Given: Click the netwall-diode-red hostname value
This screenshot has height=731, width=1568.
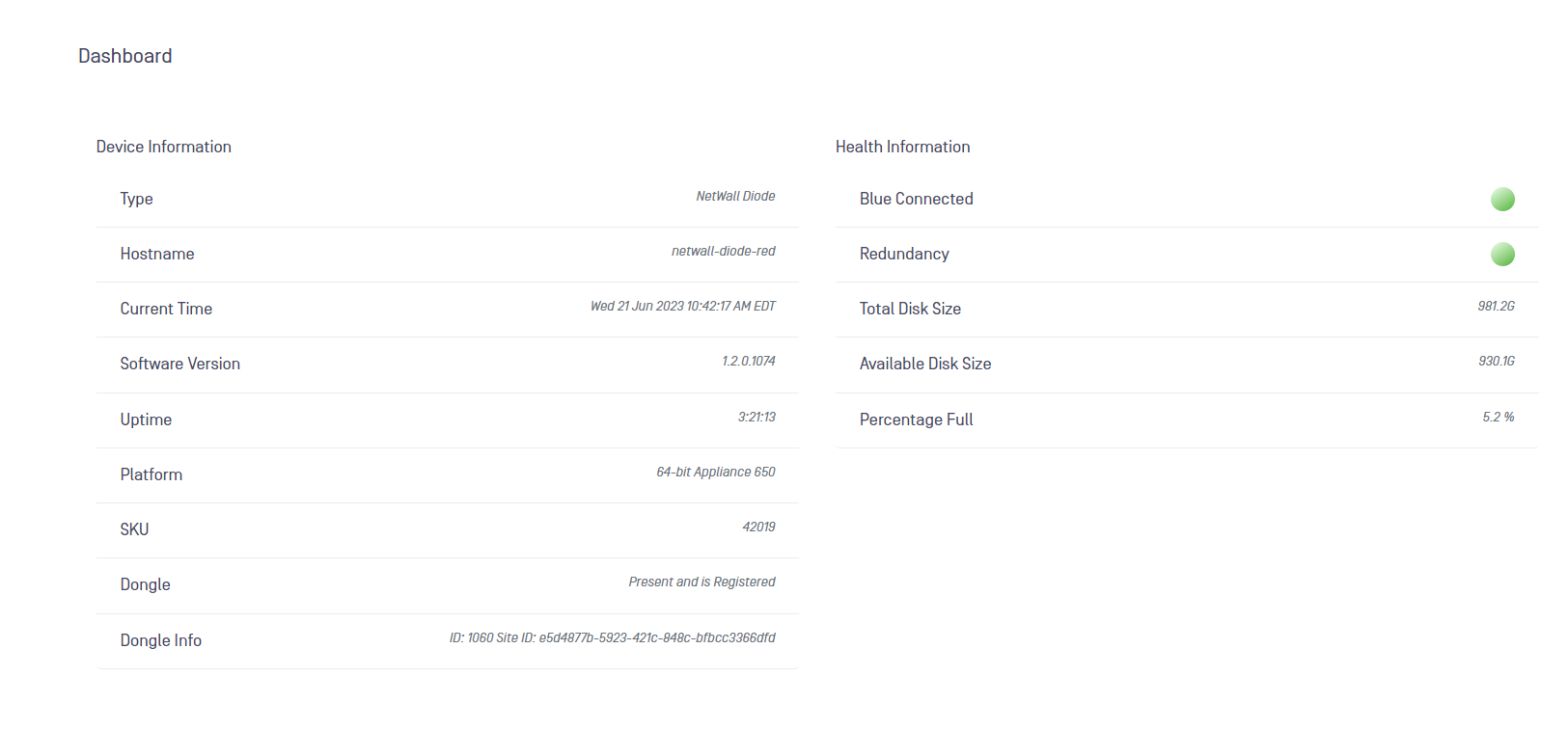Looking at the screenshot, I should point(724,251).
